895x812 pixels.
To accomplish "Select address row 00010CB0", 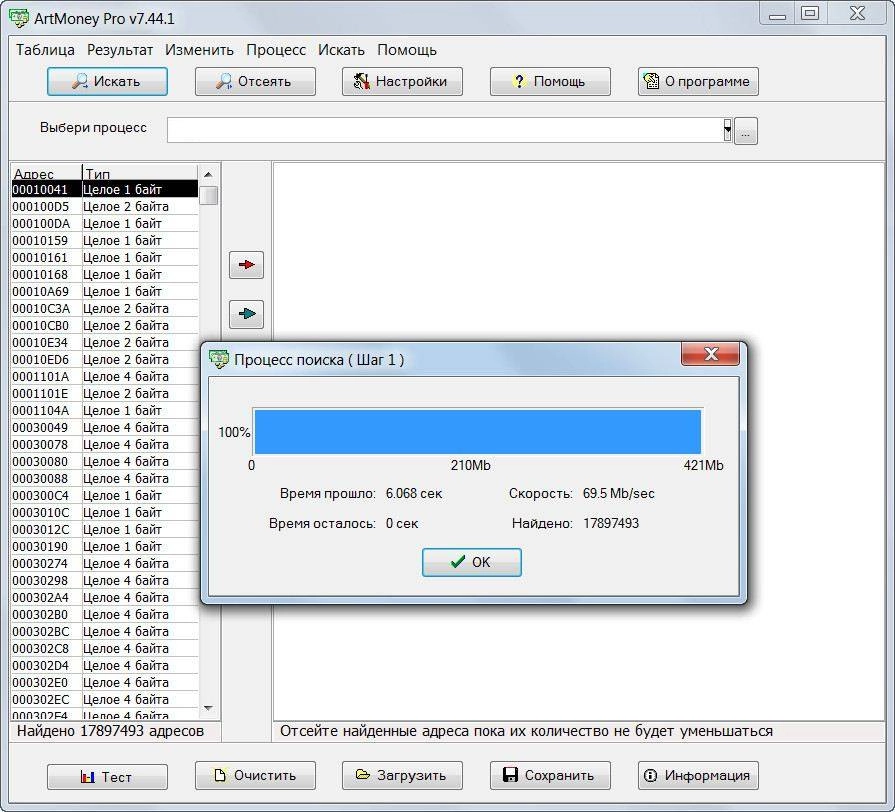I will (x=105, y=326).
